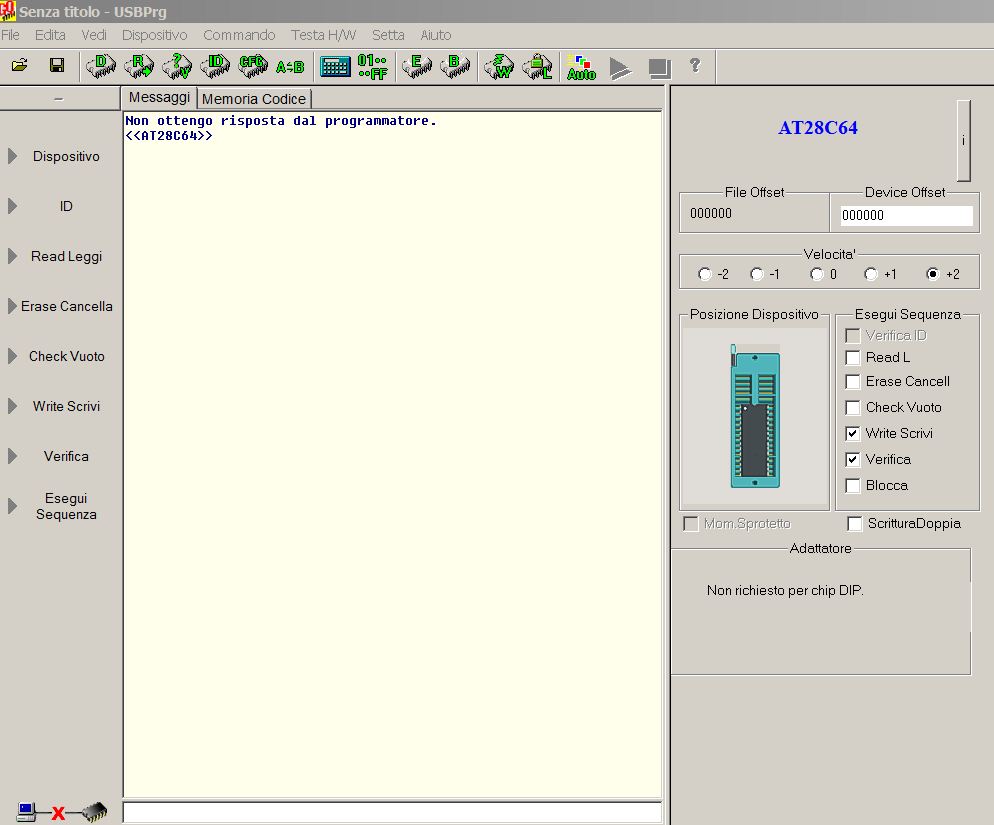Click the ZIF socket device position image
994x825 pixels.
pos(754,417)
